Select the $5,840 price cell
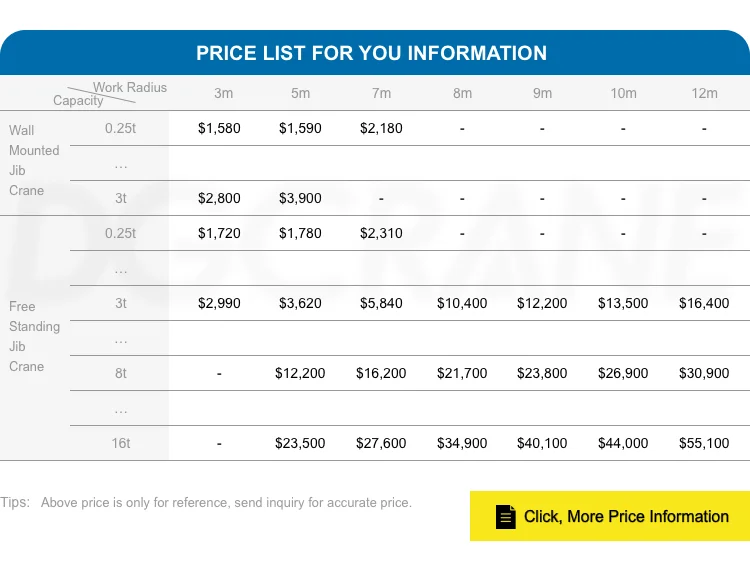The image size is (750, 571). [381, 303]
